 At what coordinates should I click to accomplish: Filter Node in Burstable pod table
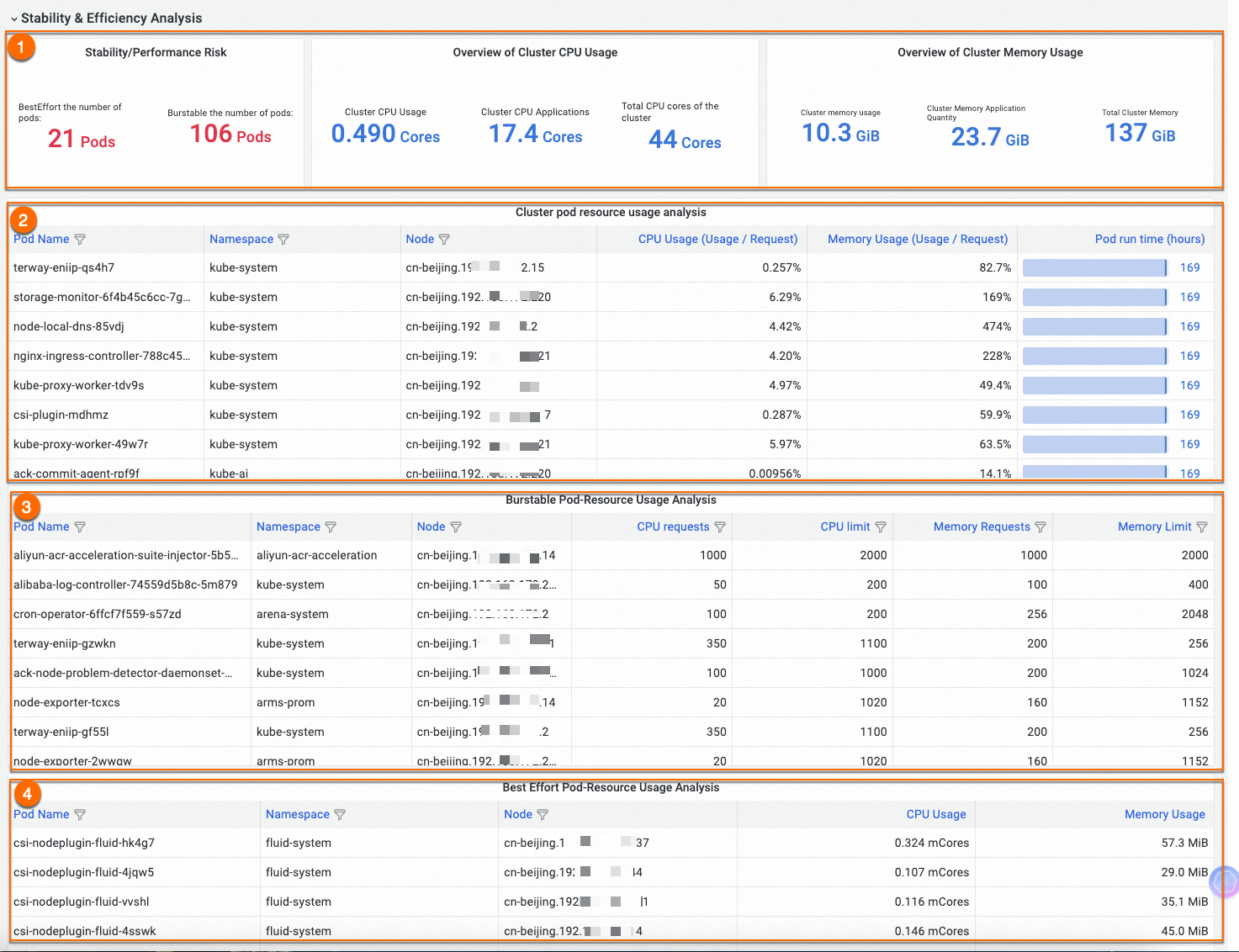[456, 527]
